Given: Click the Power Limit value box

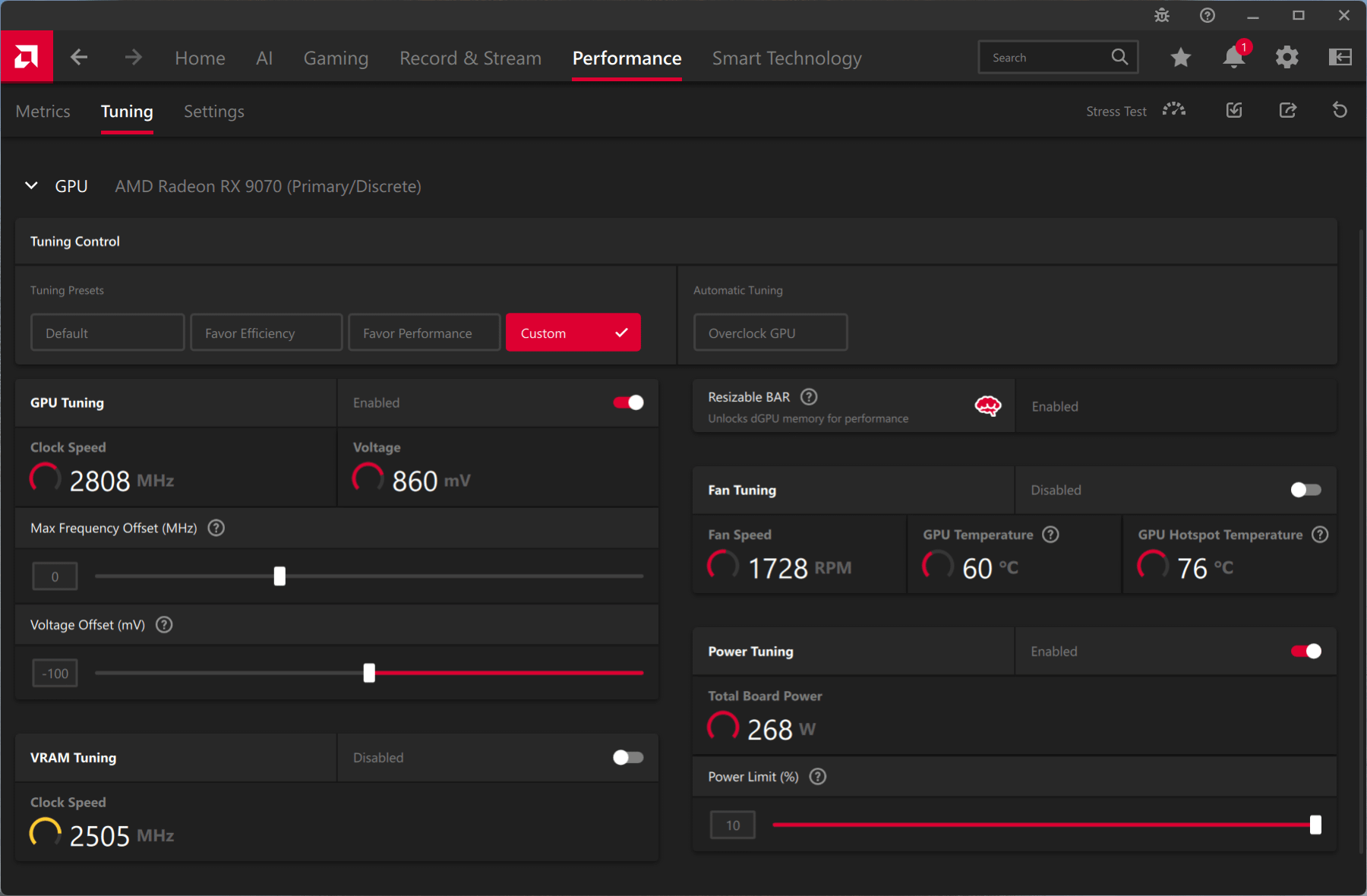Looking at the screenshot, I should [733, 825].
